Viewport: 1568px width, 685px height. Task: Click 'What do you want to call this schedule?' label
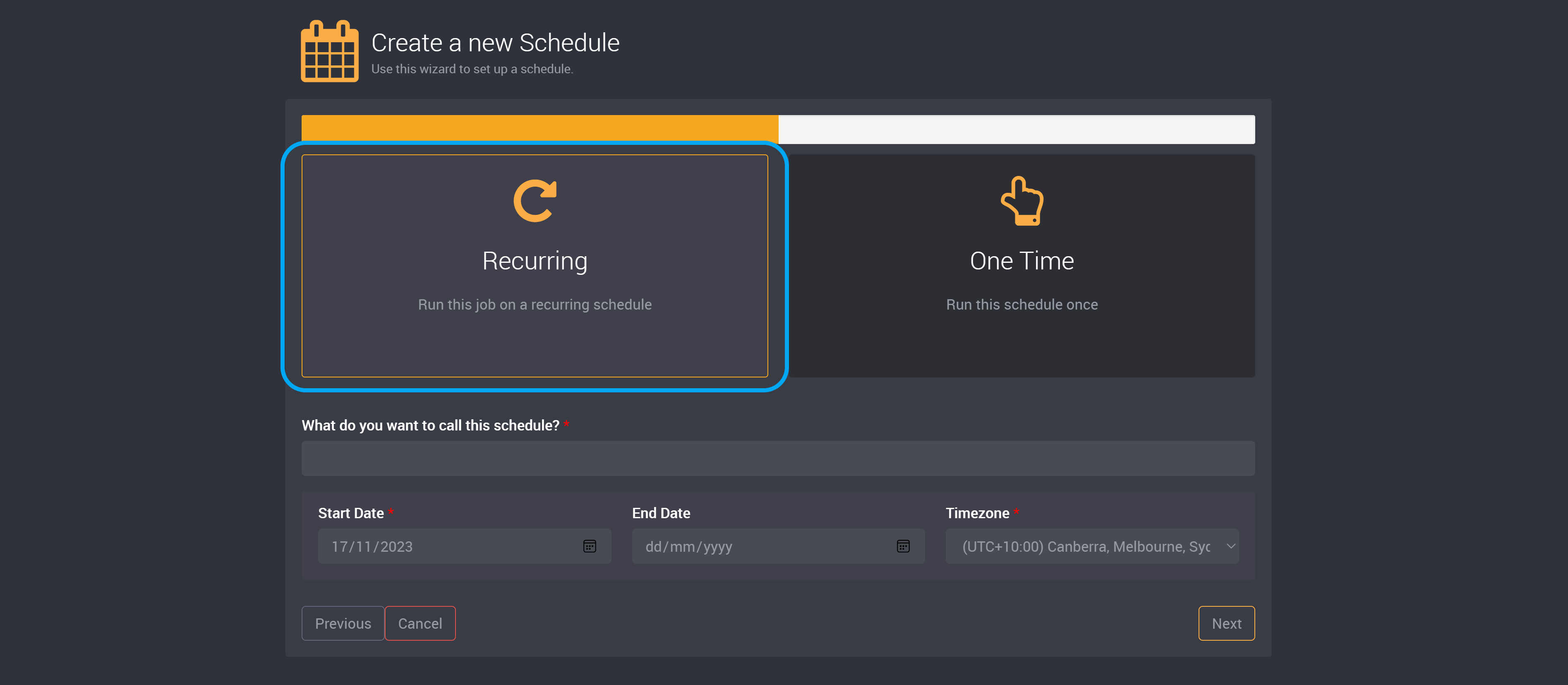430,425
